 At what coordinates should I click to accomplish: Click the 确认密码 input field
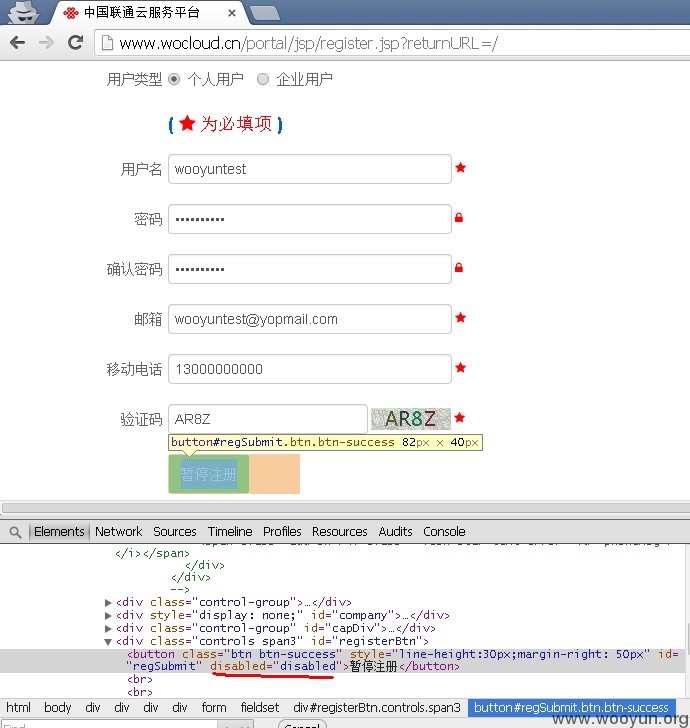coord(310,269)
